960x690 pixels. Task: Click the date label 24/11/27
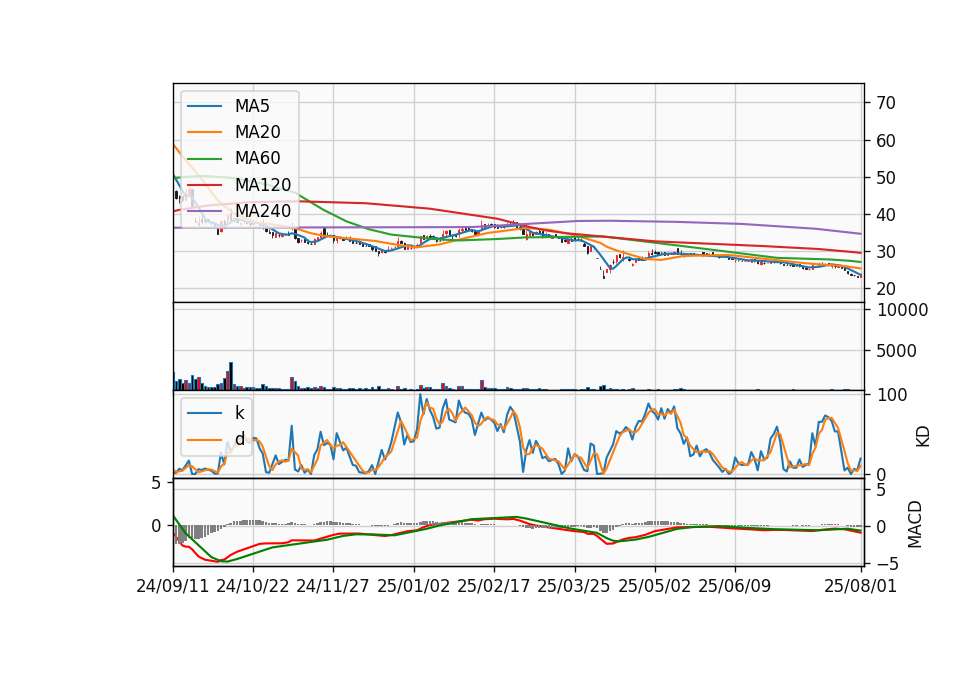click(x=333, y=587)
